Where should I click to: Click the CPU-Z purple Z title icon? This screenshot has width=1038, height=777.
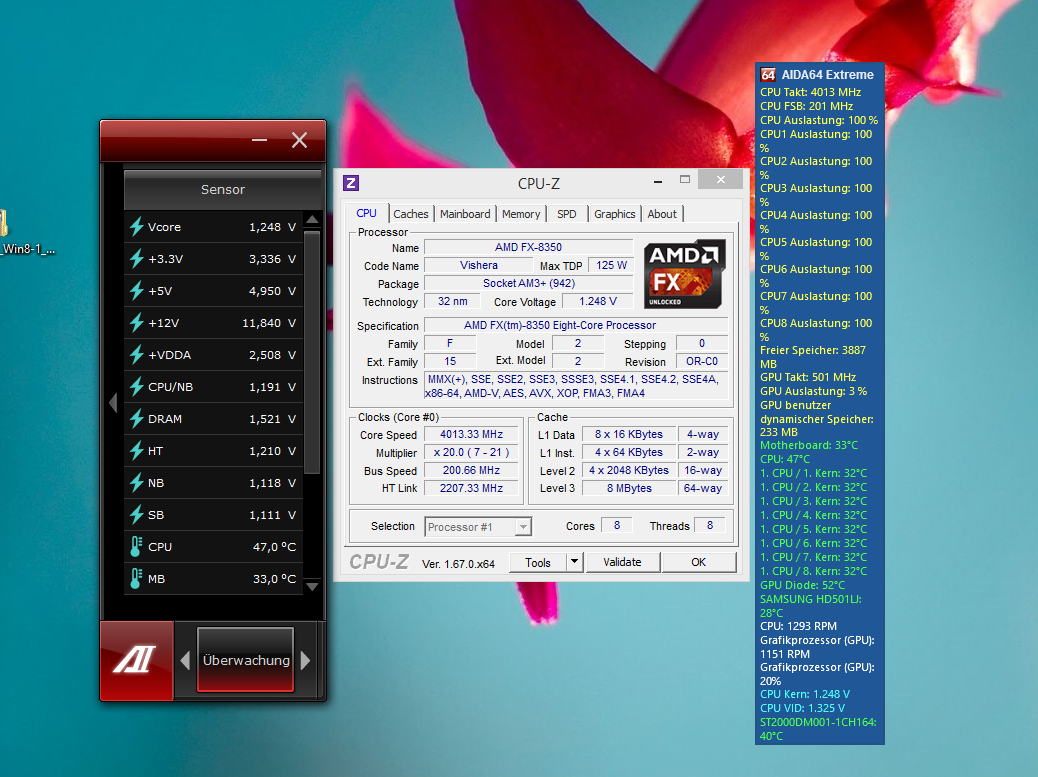tap(351, 183)
